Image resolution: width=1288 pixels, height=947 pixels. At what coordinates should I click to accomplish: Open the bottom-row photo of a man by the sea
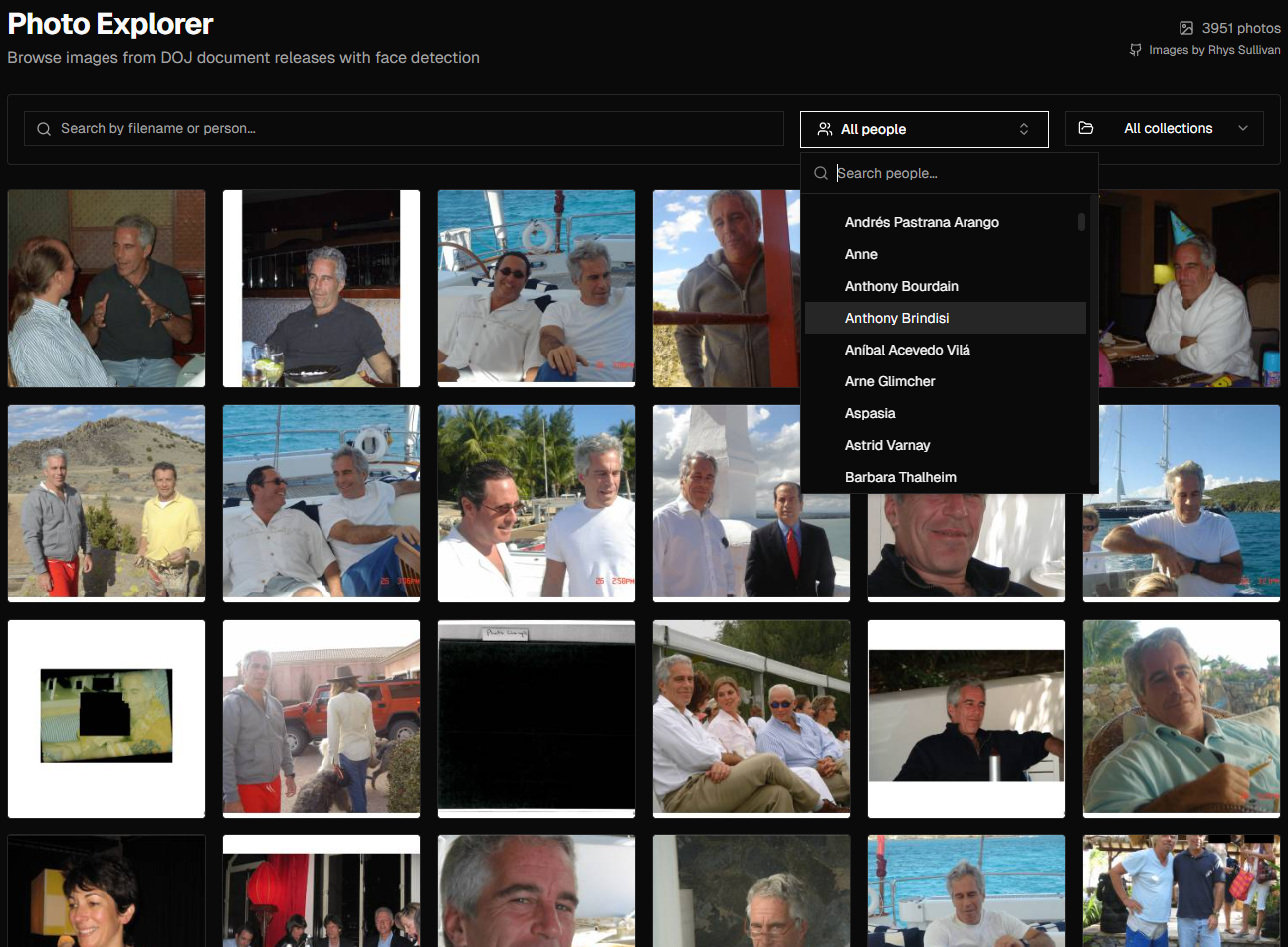click(966, 891)
